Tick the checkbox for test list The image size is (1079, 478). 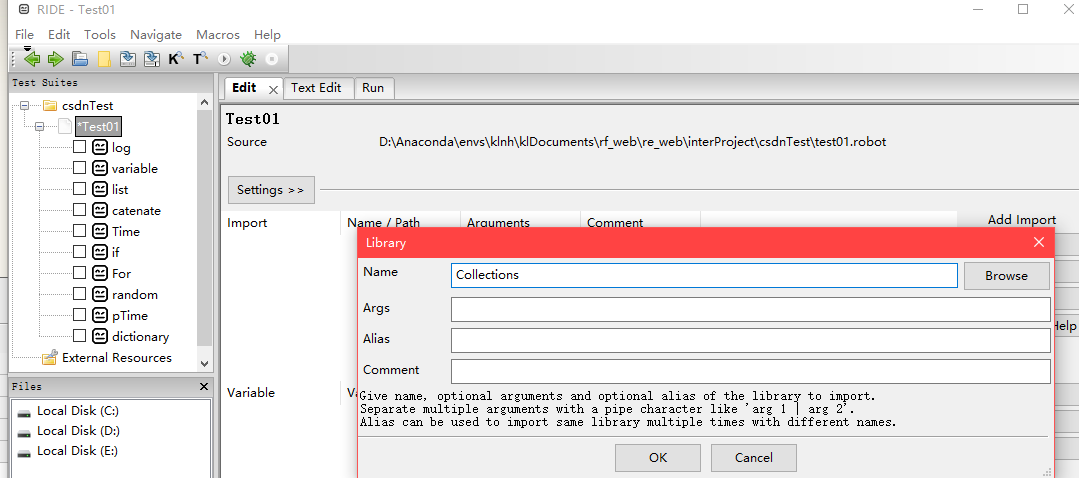click(x=80, y=189)
